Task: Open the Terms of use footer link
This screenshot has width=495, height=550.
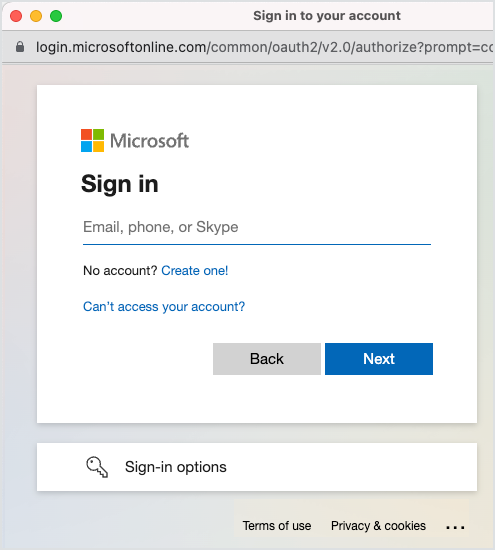Action: pos(277,526)
